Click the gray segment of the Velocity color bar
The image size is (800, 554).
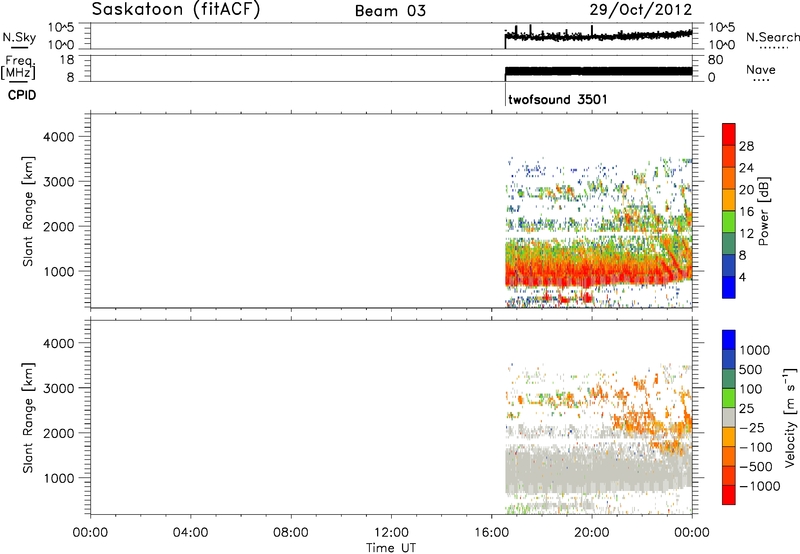tap(729, 417)
